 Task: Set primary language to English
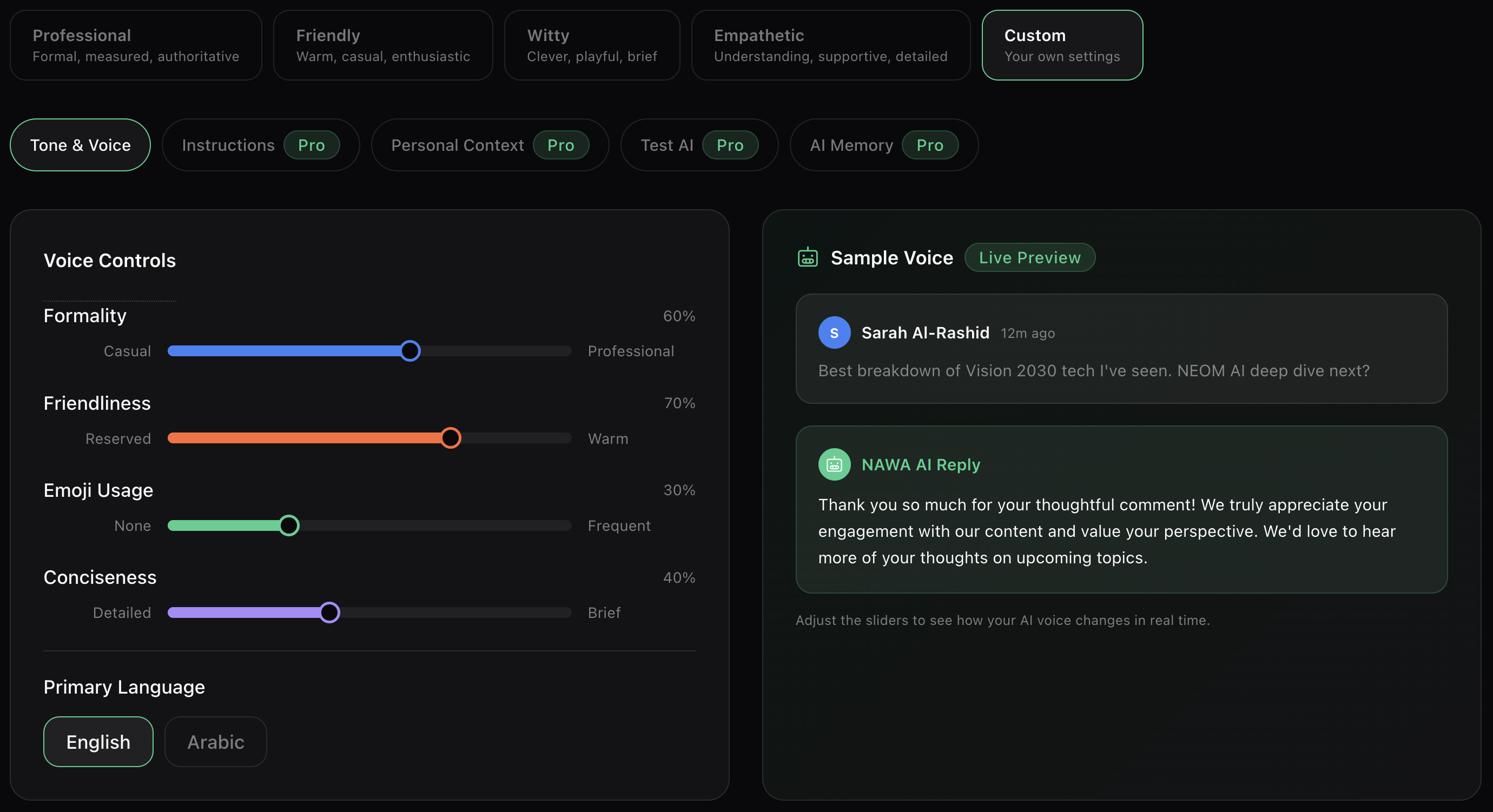coord(98,742)
